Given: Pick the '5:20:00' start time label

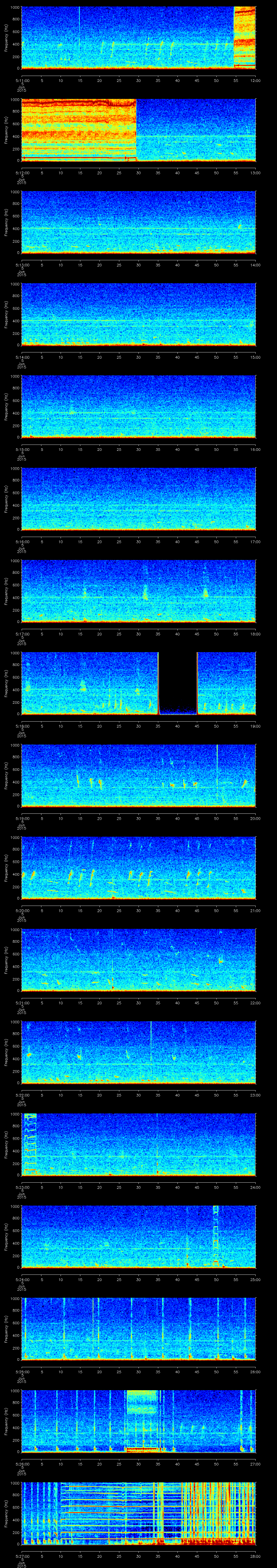Looking at the screenshot, I should coord(22,910).
